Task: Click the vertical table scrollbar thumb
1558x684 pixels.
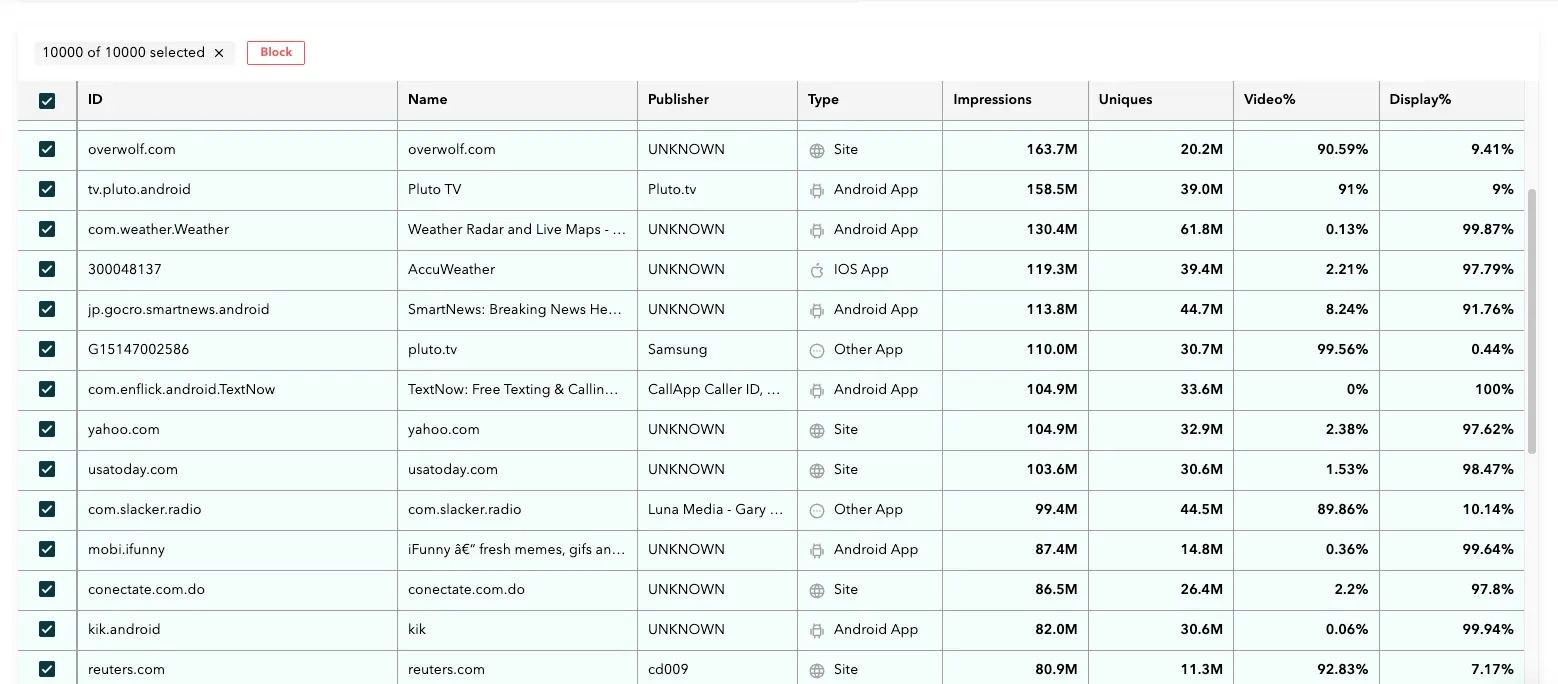Action: tap(1531, 320)
